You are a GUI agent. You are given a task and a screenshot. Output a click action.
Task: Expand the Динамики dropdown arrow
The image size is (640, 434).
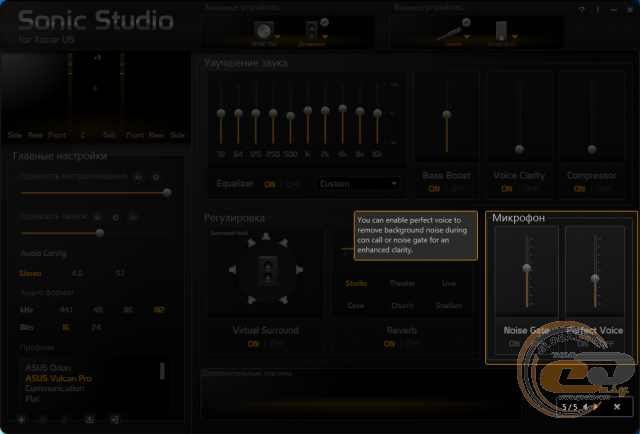click(325, 37)
